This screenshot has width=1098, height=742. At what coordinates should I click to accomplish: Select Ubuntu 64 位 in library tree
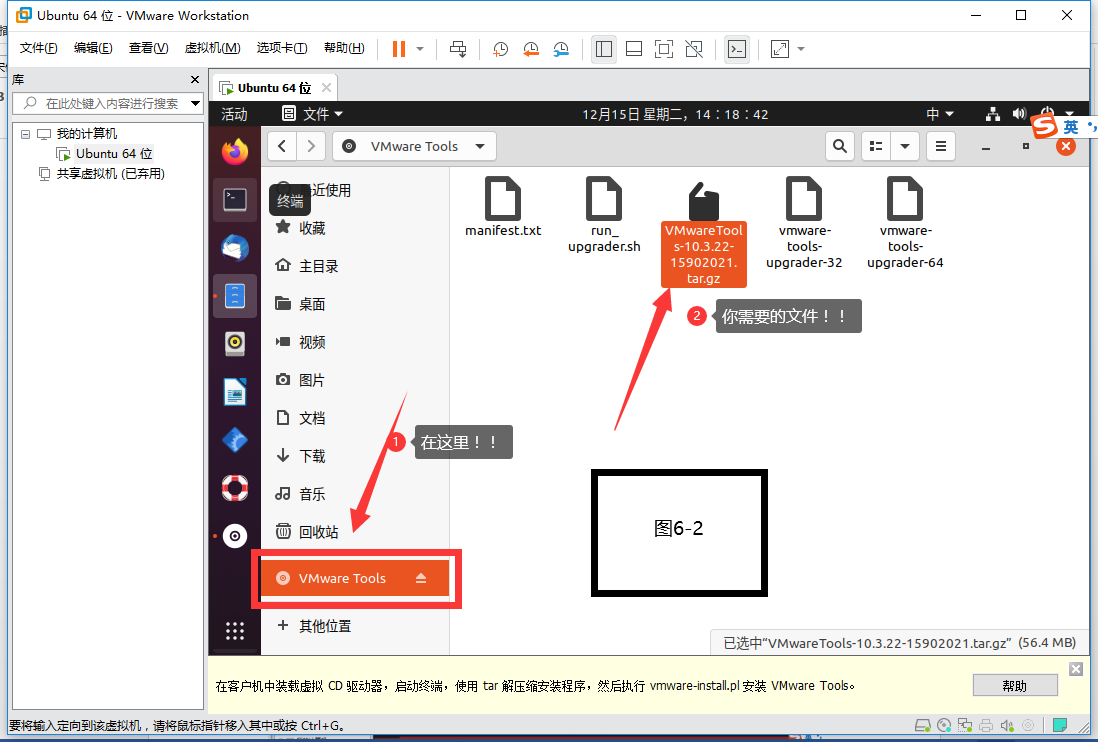click(x=113, y=153)
